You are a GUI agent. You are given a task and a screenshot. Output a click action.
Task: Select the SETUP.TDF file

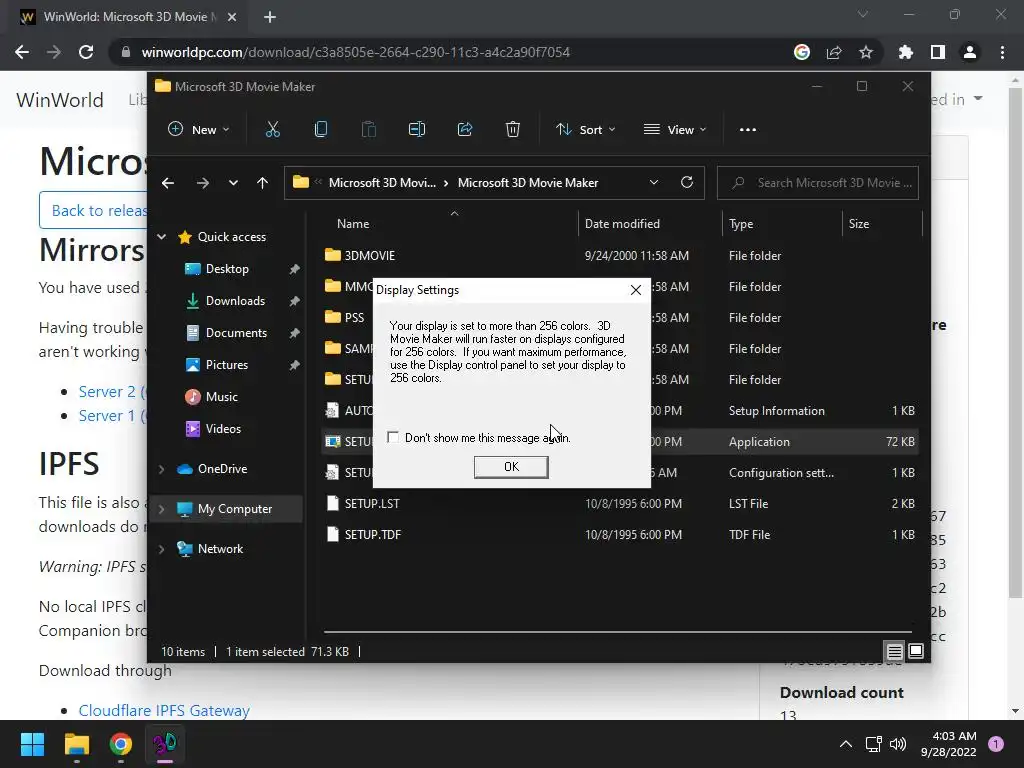point(373,534)
